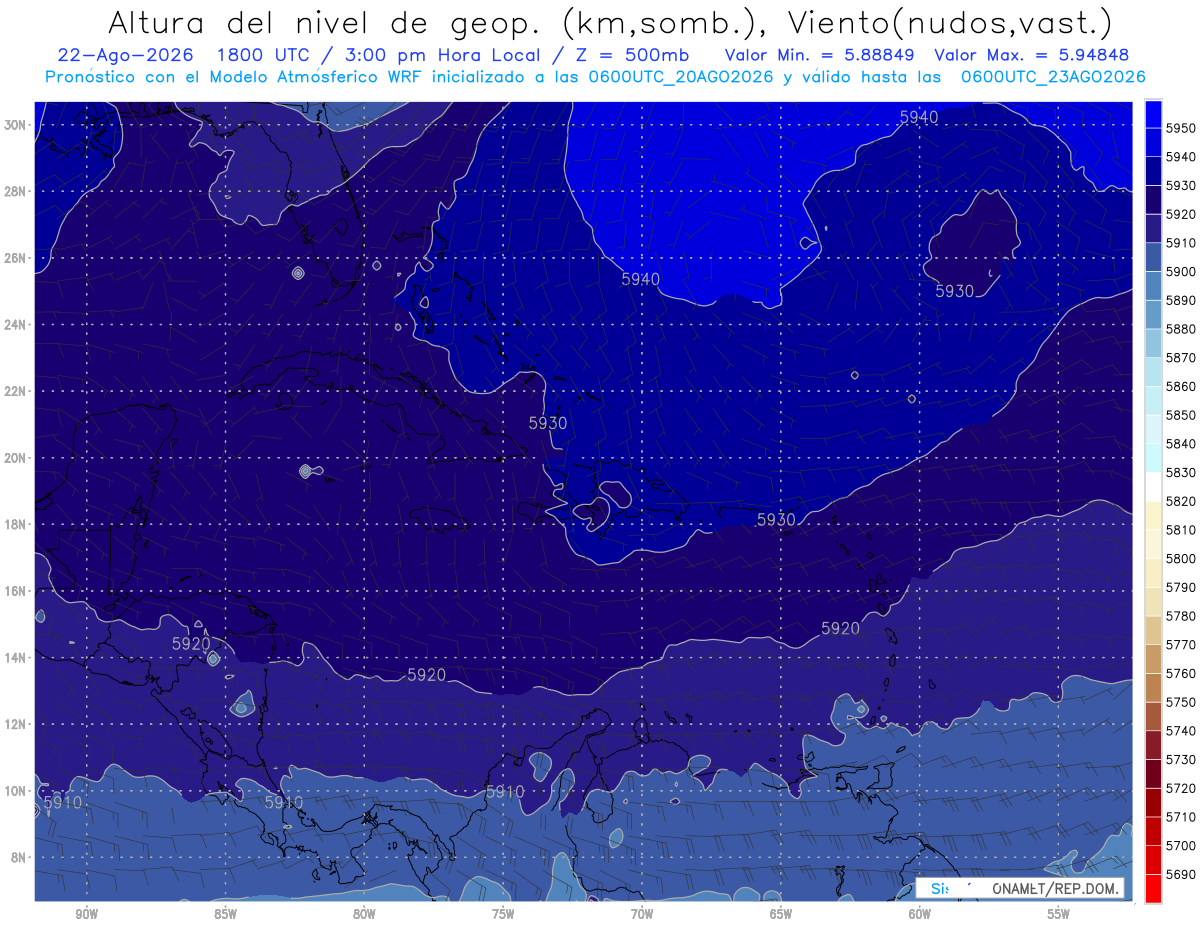Select the valid-until time '0600UTC_23AGO2026'
The height and width of the screenshot is (927, 1200).
coord(1054,77)
